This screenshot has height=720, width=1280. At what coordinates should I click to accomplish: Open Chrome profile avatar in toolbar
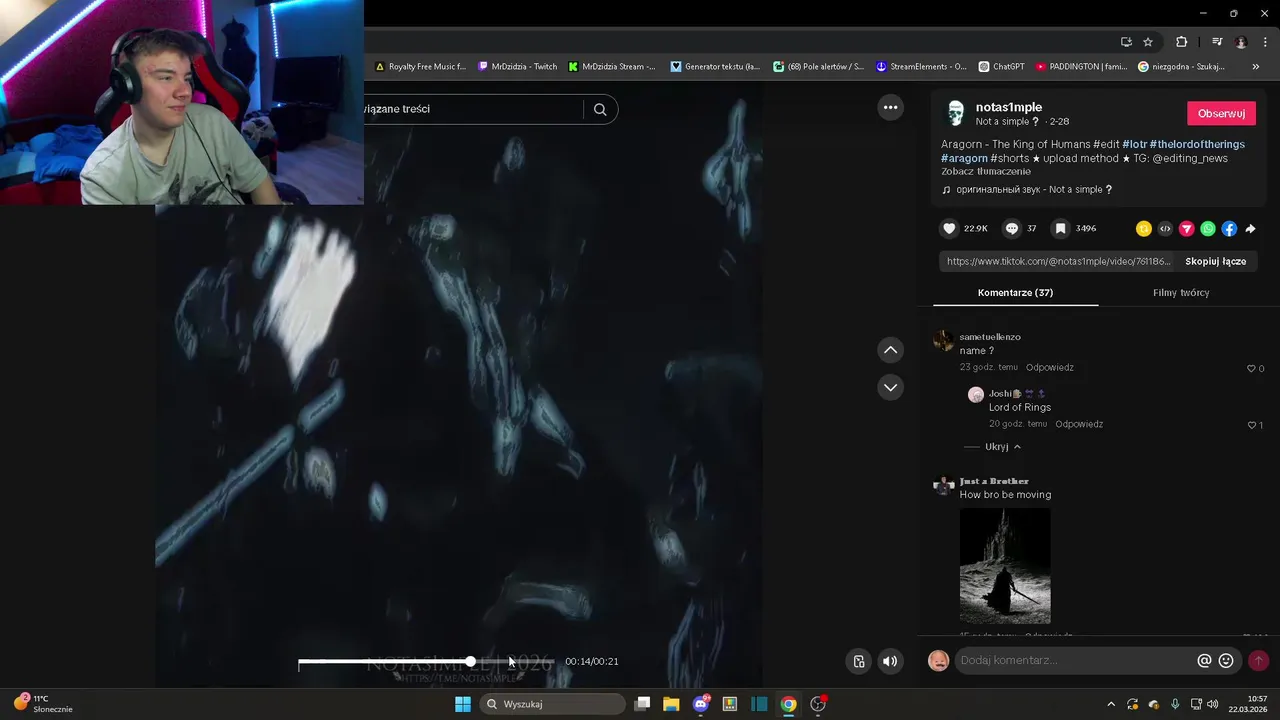(x=1241, y=42)
